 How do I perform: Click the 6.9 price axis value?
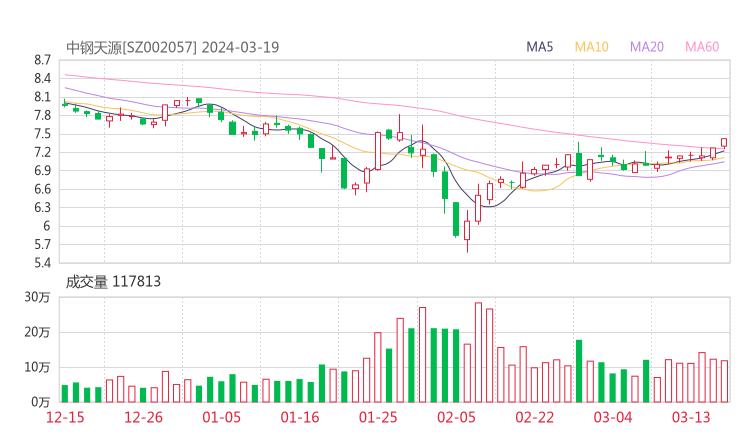coord(42,170)
